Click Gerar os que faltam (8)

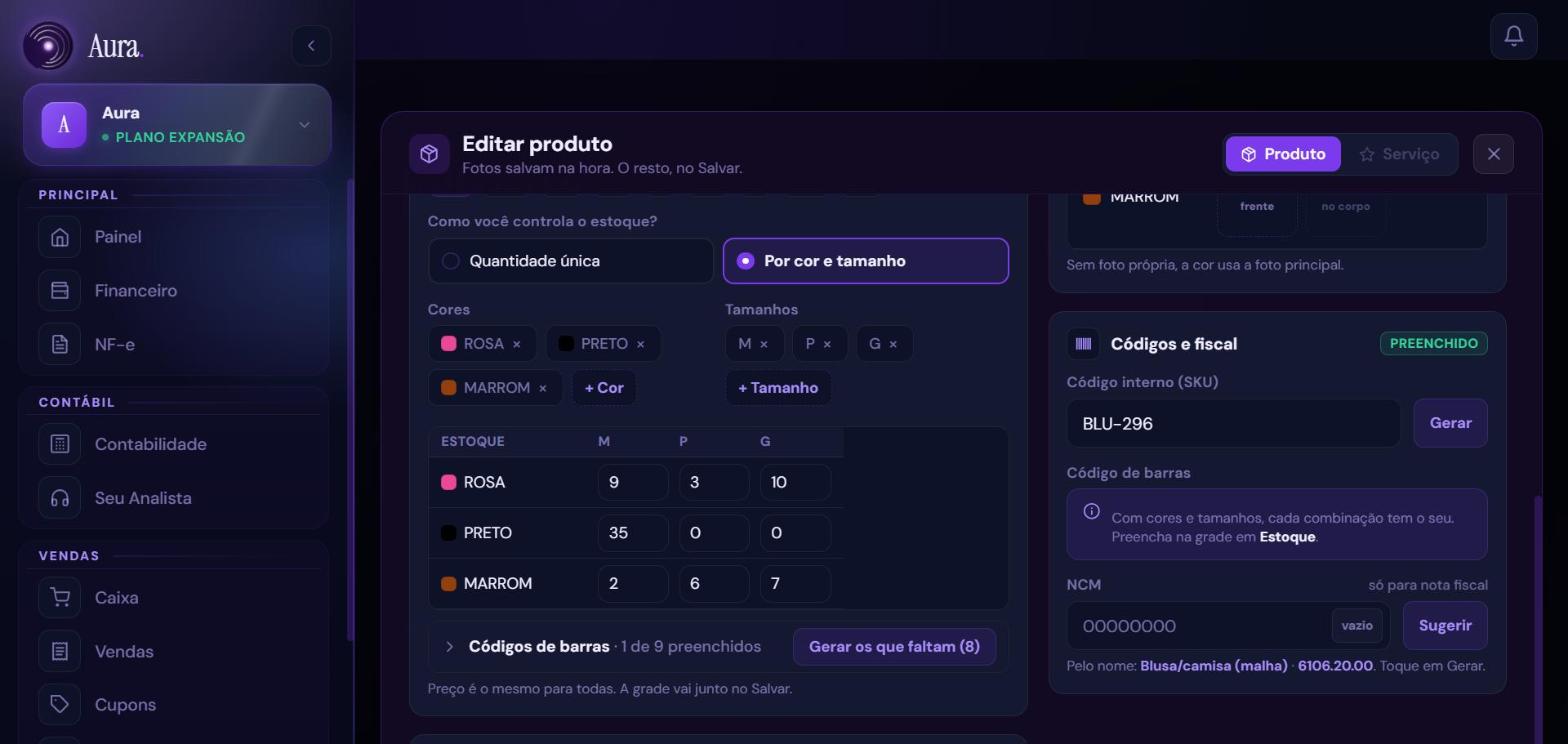coord(894,647)
